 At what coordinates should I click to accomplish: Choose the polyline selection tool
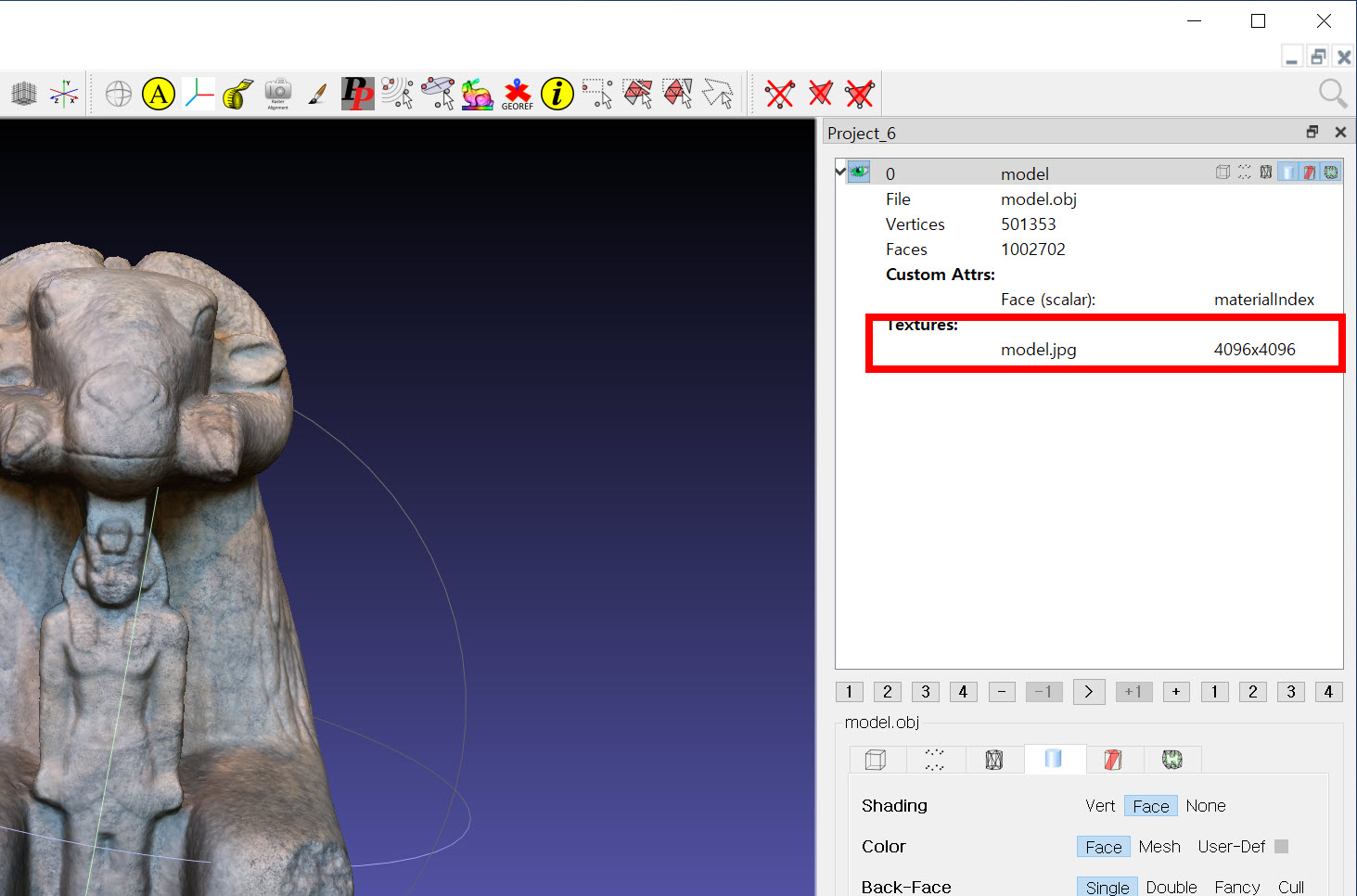click(718, 94)
